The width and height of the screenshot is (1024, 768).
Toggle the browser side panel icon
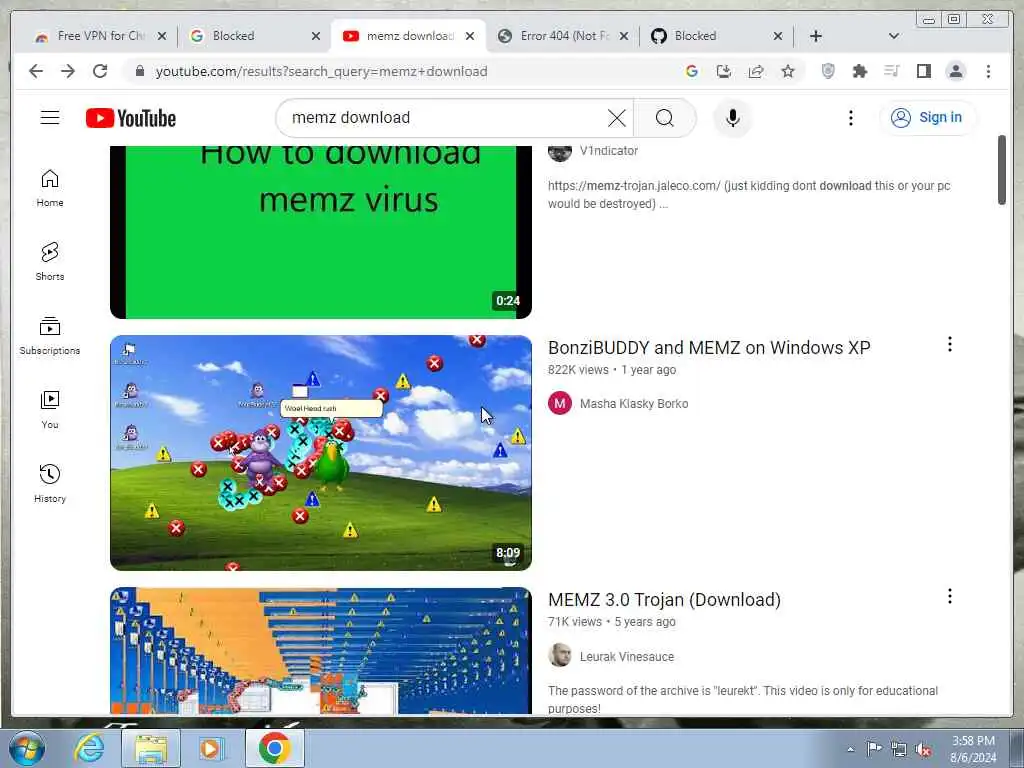coord(923,71)
